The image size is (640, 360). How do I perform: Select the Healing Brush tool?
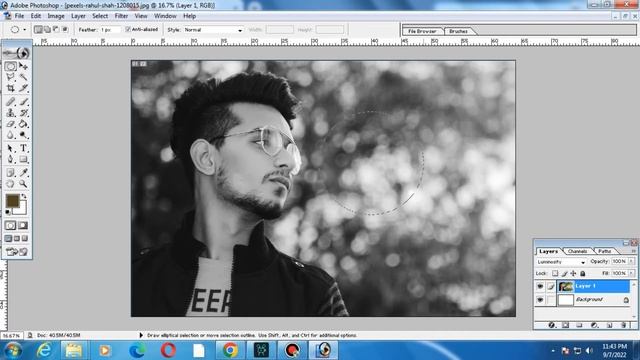[x=11, y=102]
